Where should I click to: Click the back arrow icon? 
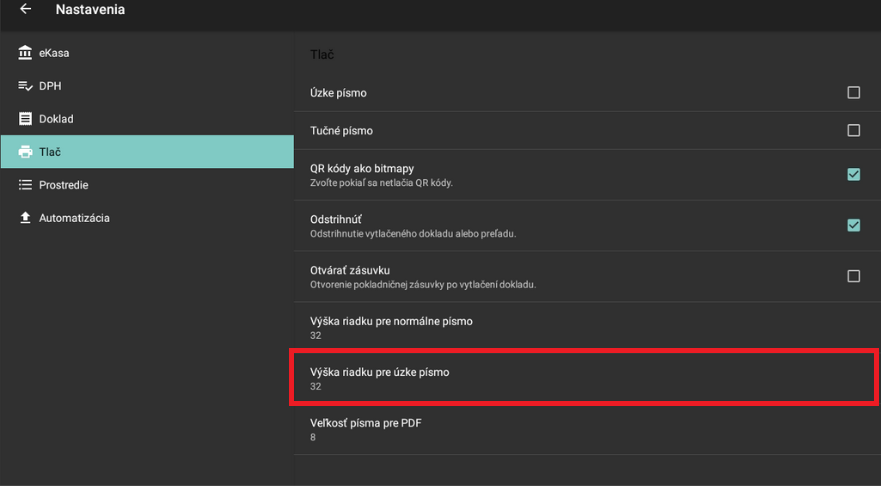[25, 10]
